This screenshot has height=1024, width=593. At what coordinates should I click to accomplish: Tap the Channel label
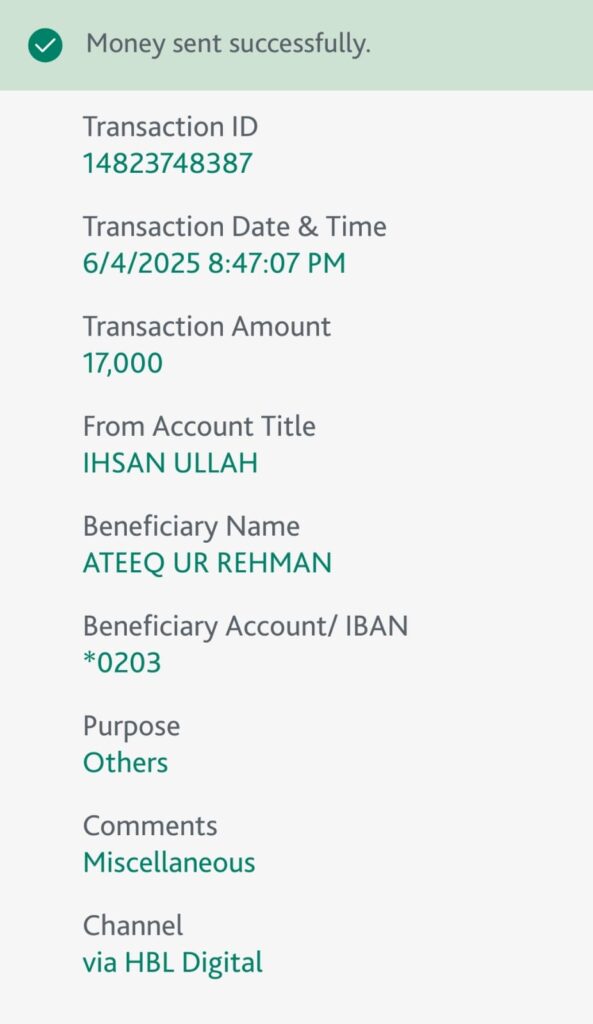(x=133, y=926)
